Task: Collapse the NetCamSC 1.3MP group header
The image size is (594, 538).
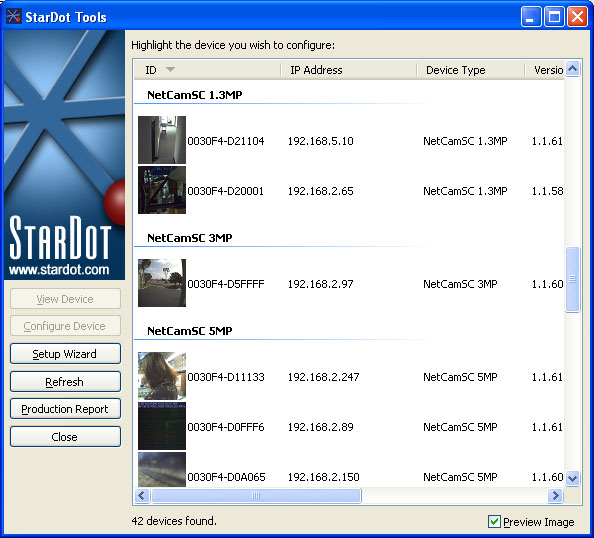Action: [194, 95]
